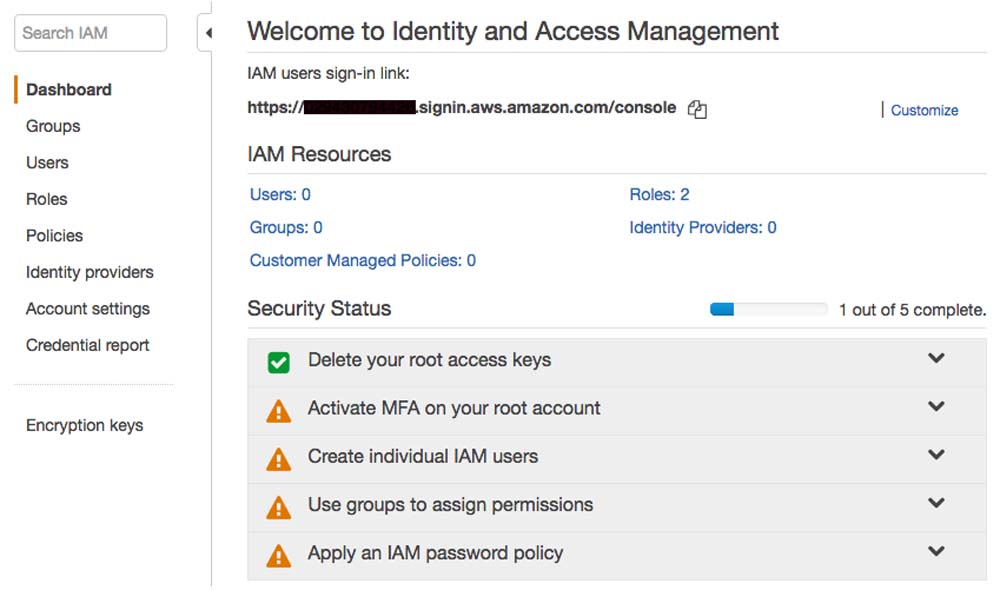Click warning icon beside Use groups
This screenshot has width=1000, height=590.
[279, 507]
